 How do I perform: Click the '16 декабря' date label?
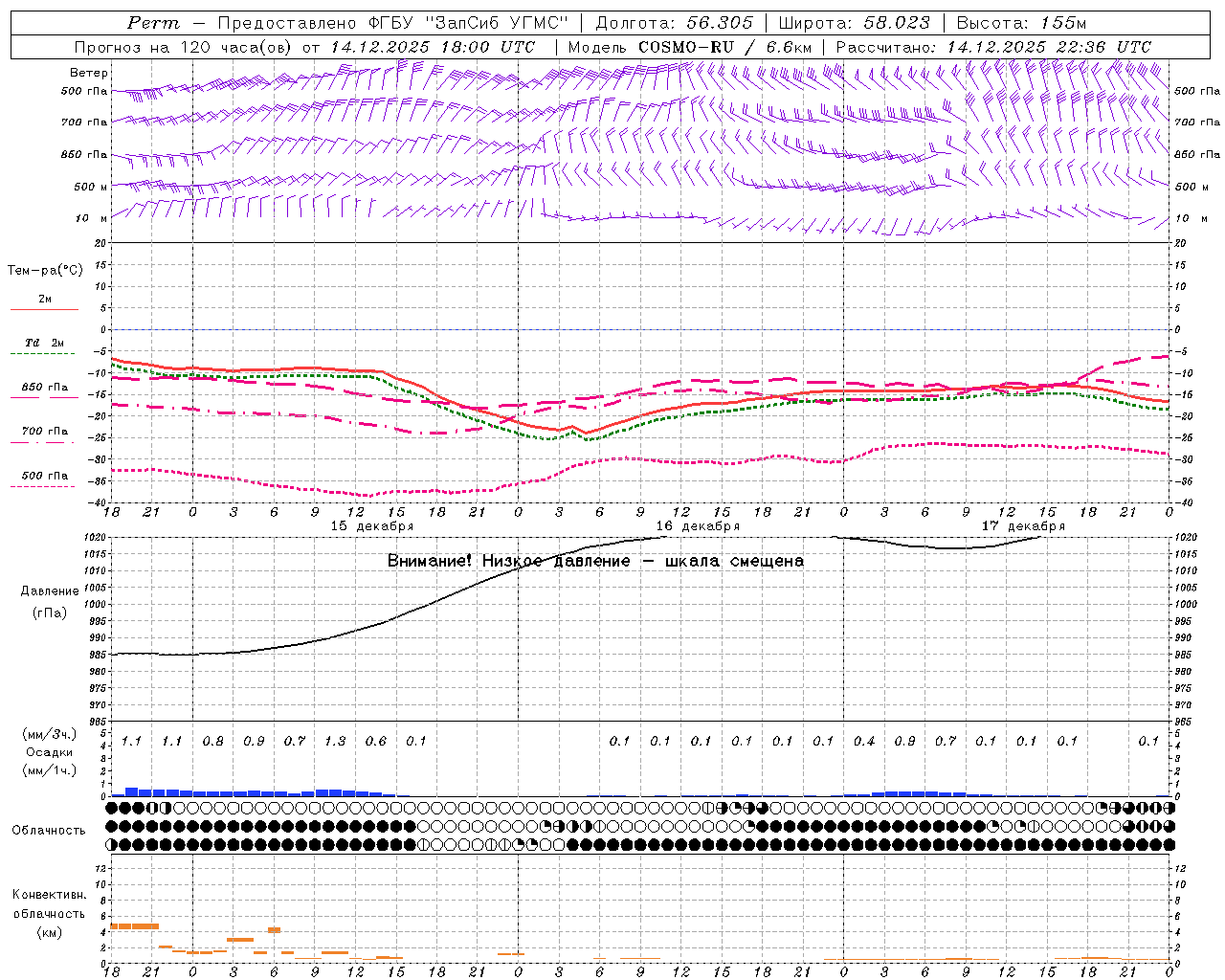[698, 526]
